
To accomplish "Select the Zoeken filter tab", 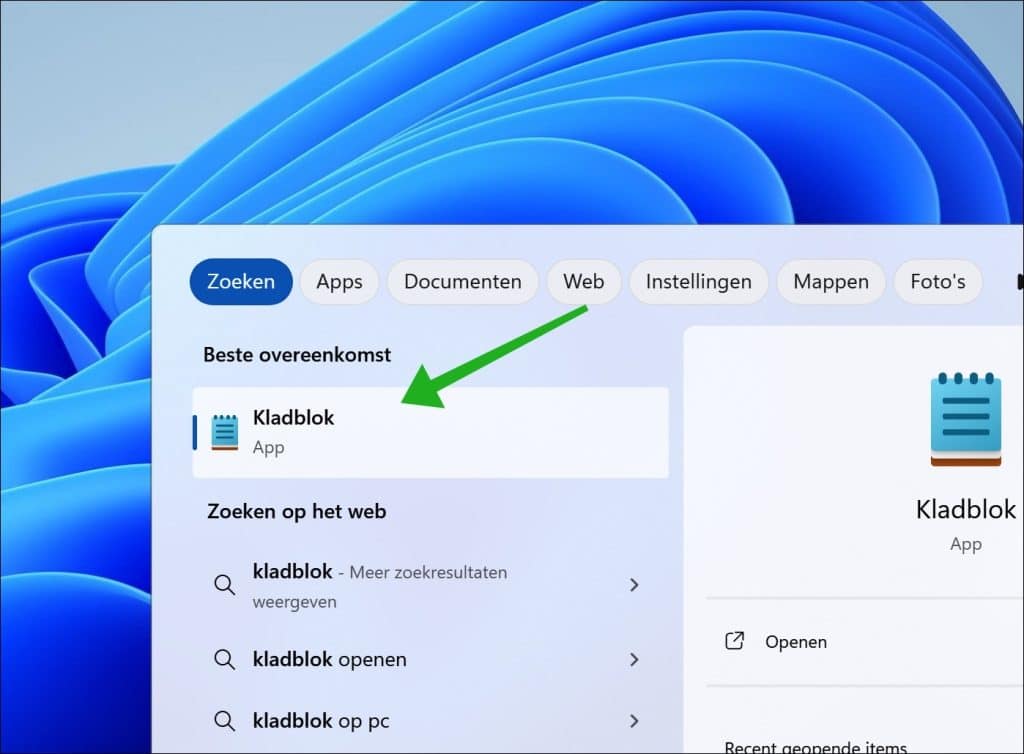I will pos(241,281).
